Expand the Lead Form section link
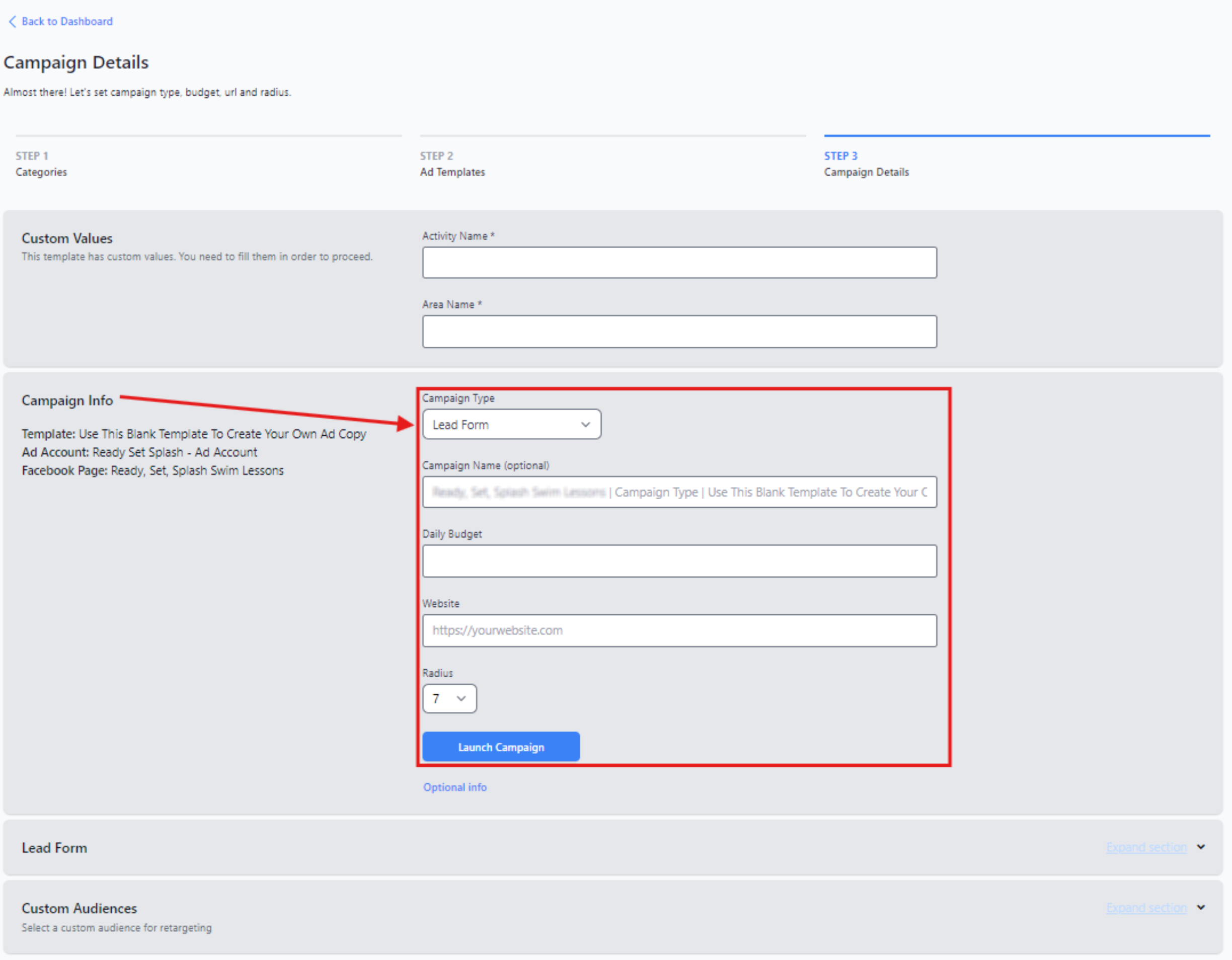 click(1146, 848)
